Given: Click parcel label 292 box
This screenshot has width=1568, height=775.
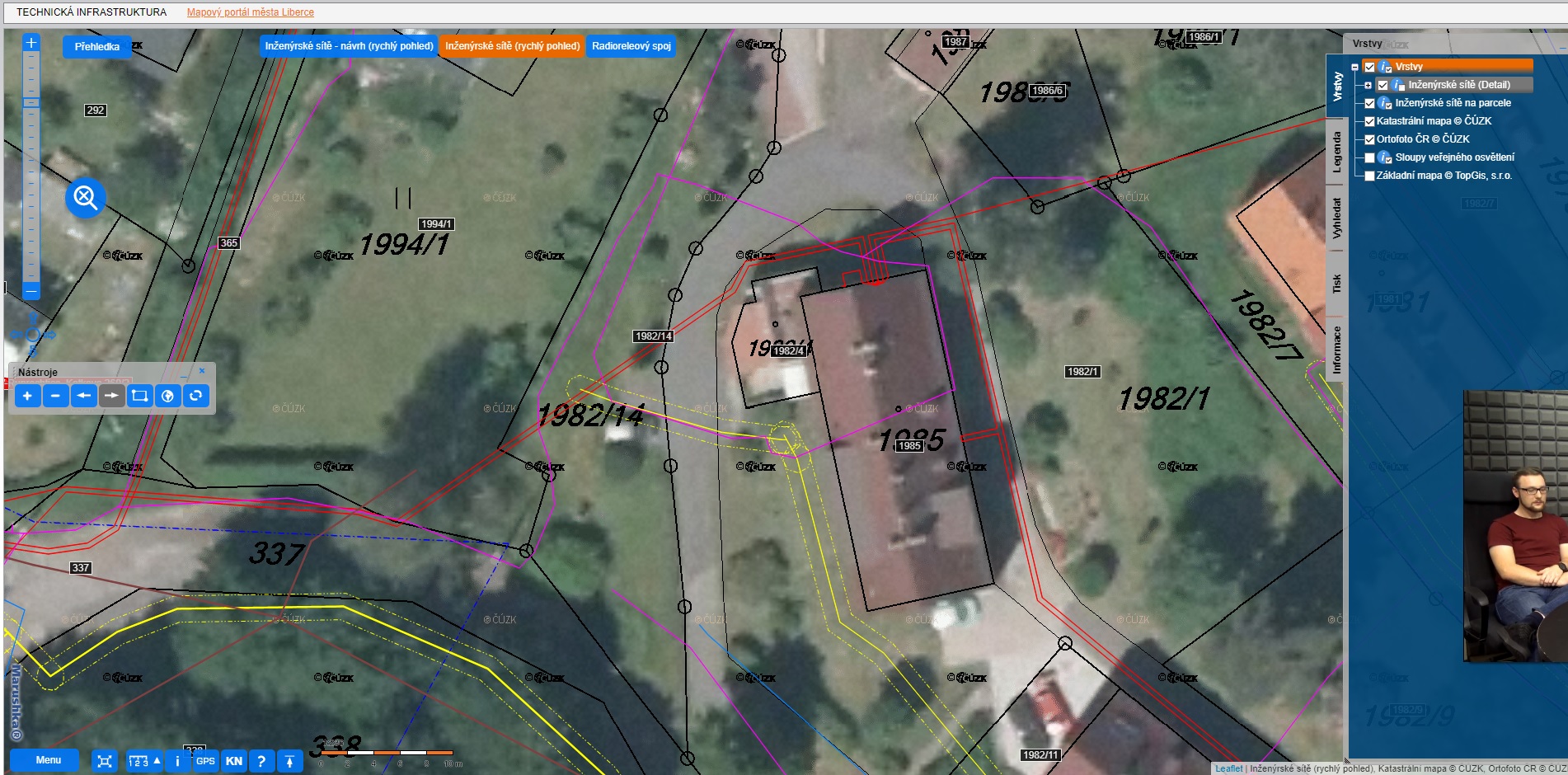Looking at the screenshot, I should [96, 110].
